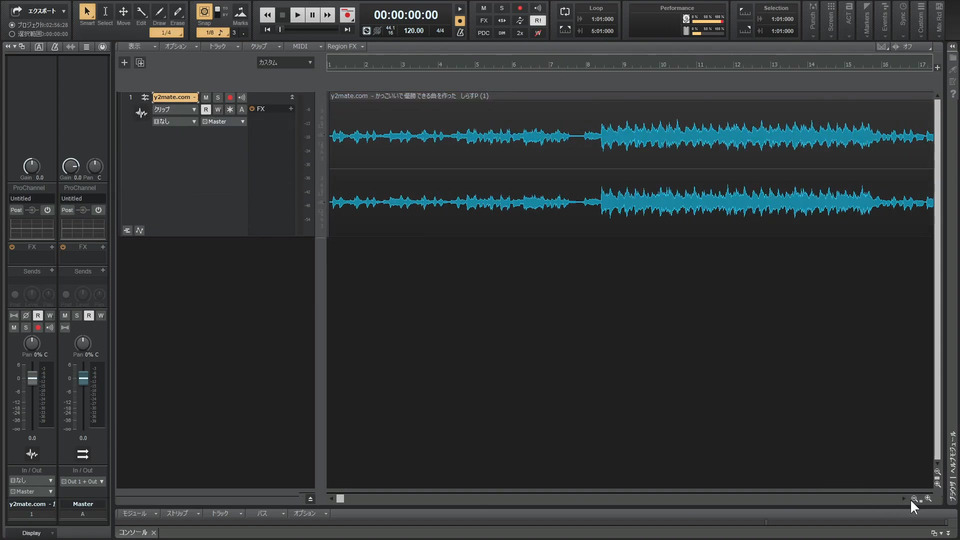Viewport: 960px width, 540px height.
Task: Click the transport Record button
Action: [x=347, y=15]
